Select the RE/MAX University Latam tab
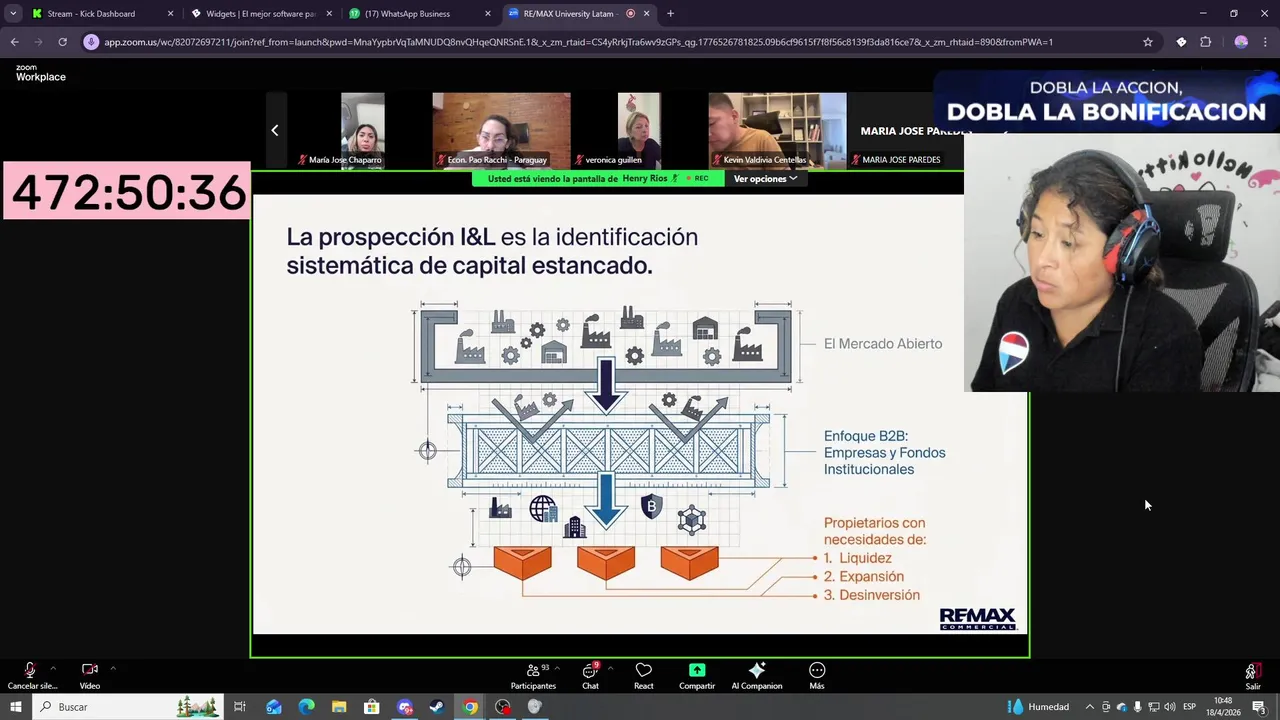 pyautogui.click(x=578, y=14)
